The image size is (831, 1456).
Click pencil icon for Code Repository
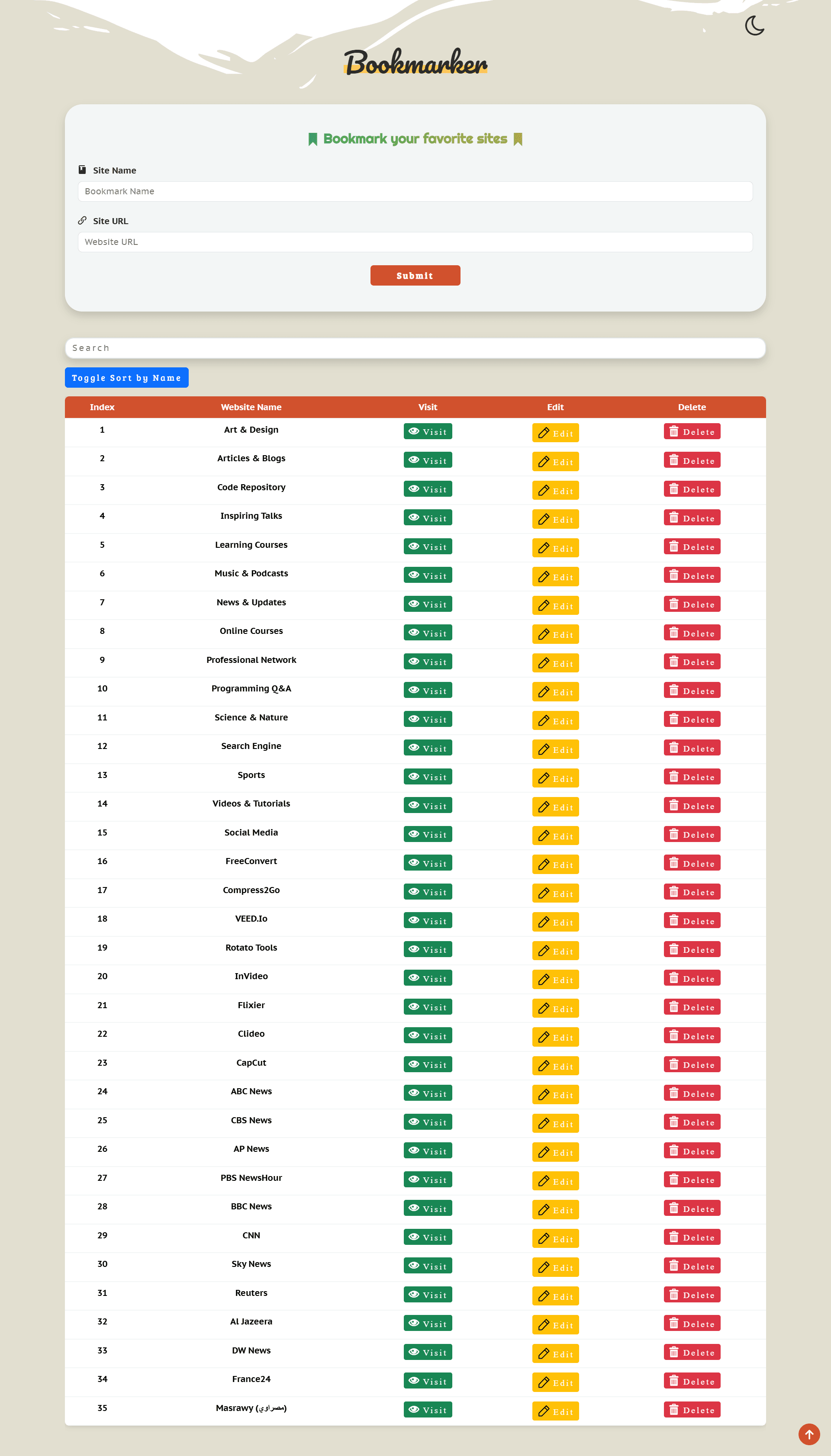[x=543, y=490]
